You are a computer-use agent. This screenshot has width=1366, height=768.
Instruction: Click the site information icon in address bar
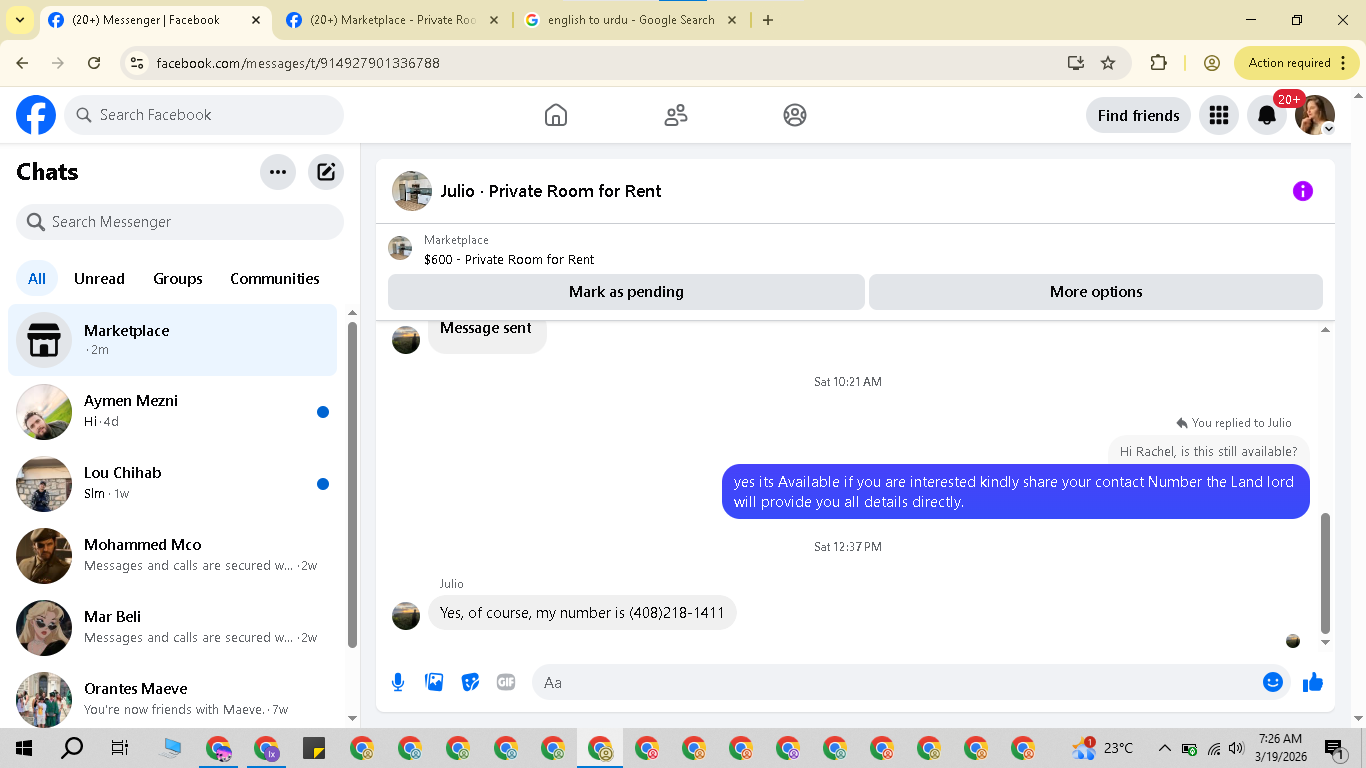(x=138, y=63)
